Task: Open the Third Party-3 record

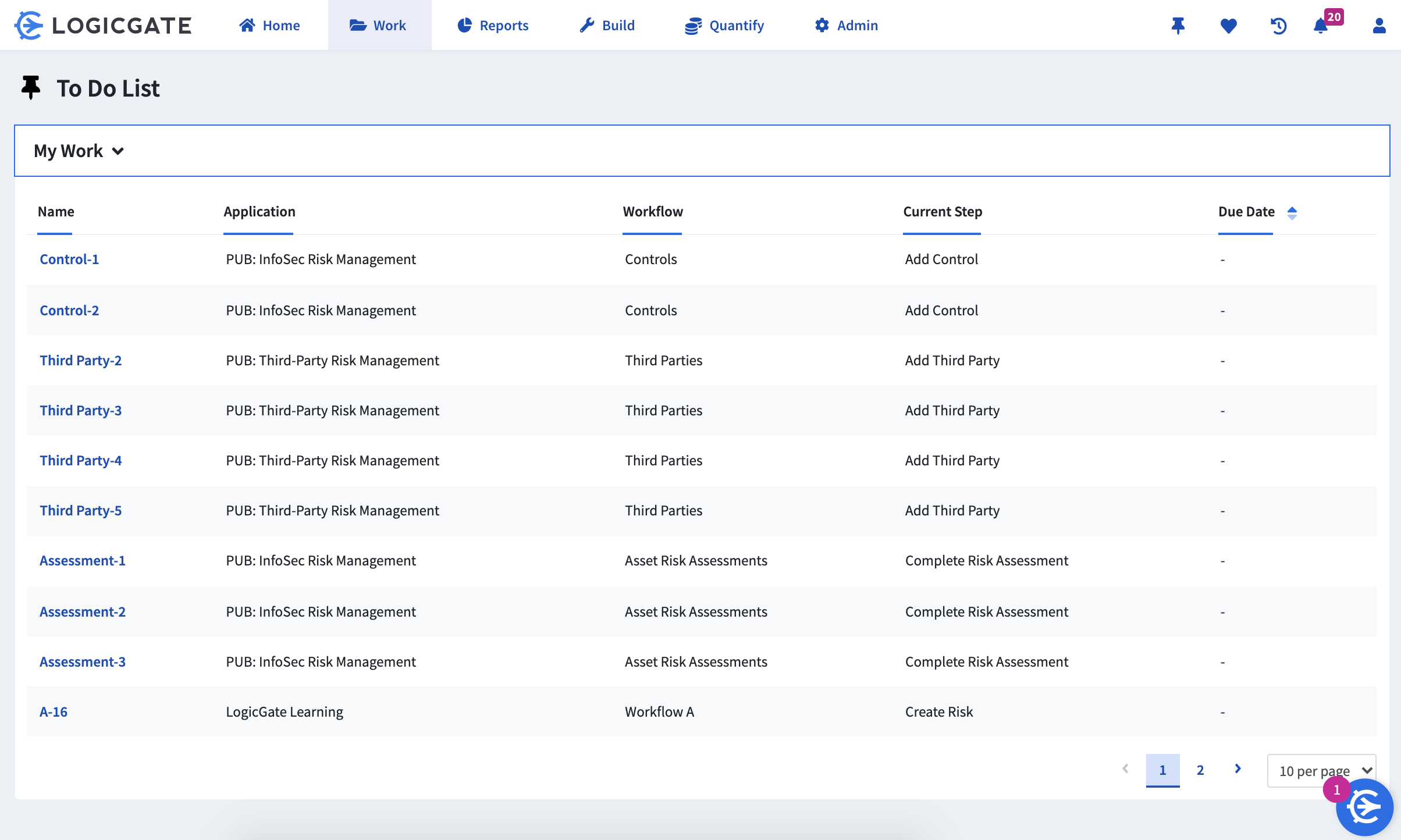Action: tap(80, 411)
